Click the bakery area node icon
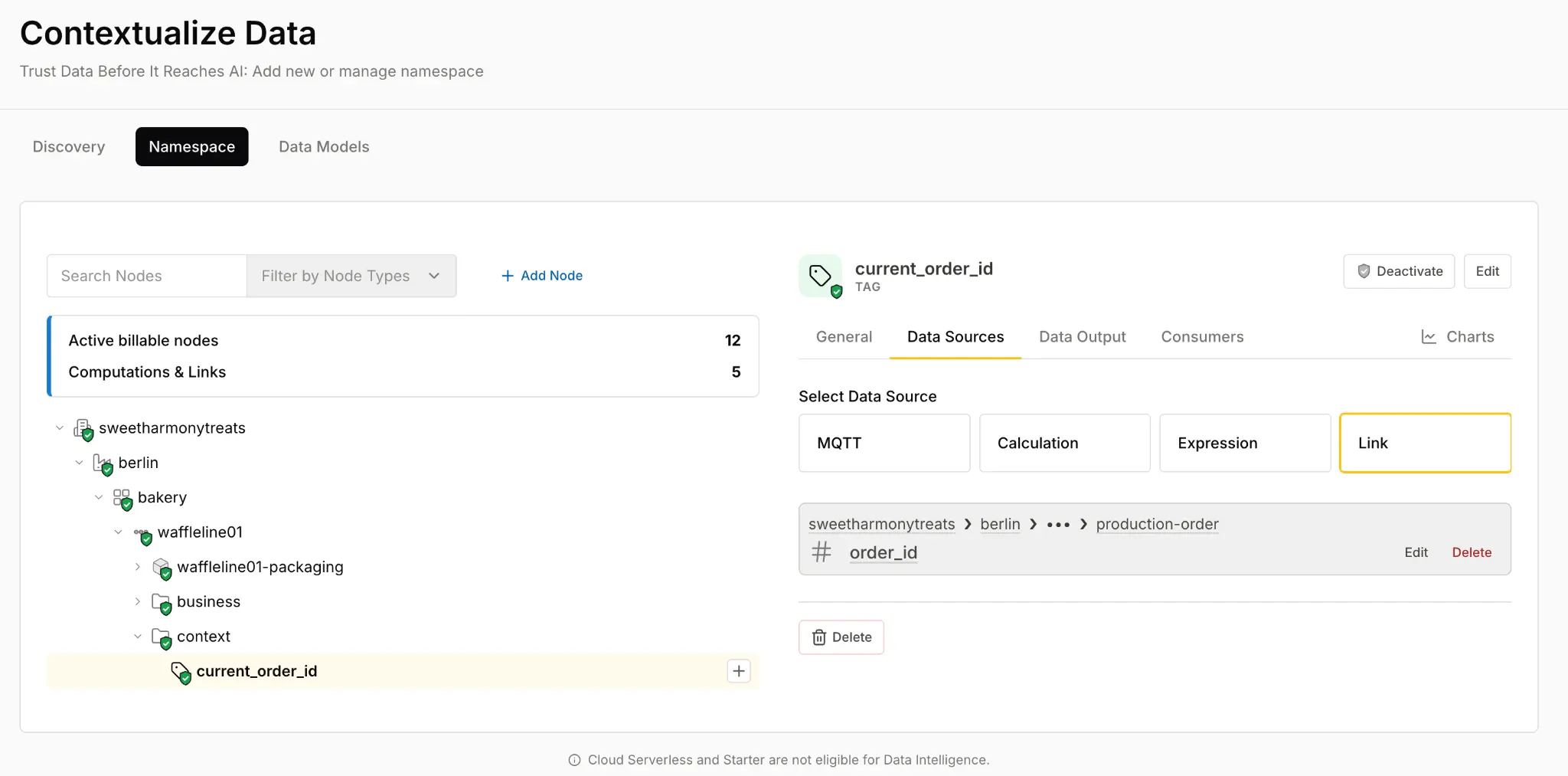Viewport: 1568px width, 776px height. tap(122, 499)
